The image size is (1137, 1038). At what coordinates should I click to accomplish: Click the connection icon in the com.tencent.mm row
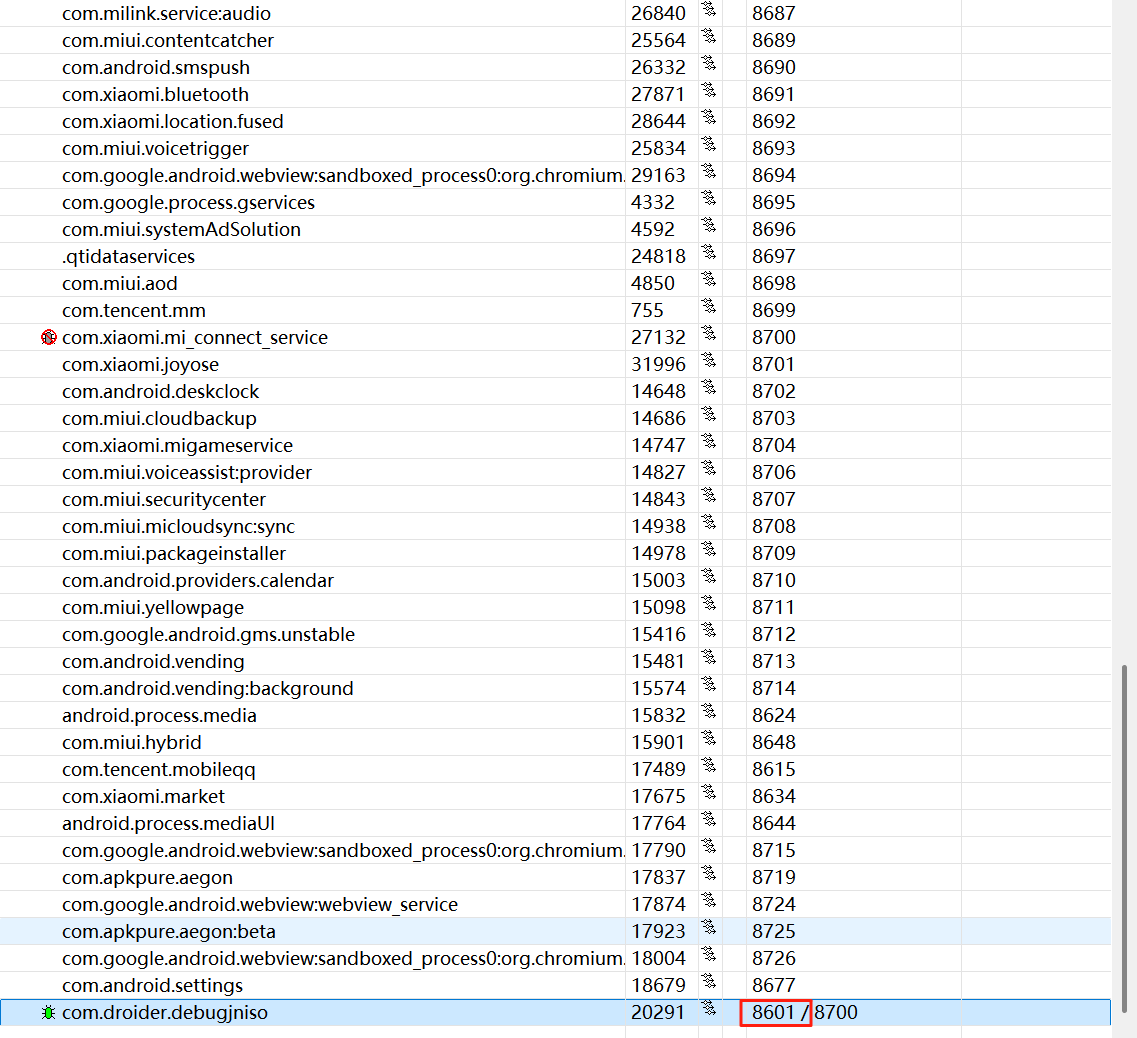tap(709, 307)
